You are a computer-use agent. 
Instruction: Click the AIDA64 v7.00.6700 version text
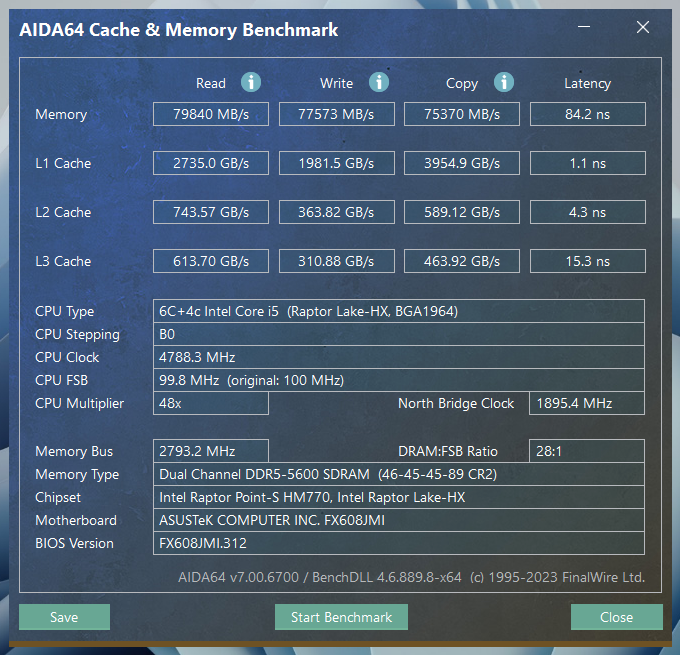(x=412, y=577)
